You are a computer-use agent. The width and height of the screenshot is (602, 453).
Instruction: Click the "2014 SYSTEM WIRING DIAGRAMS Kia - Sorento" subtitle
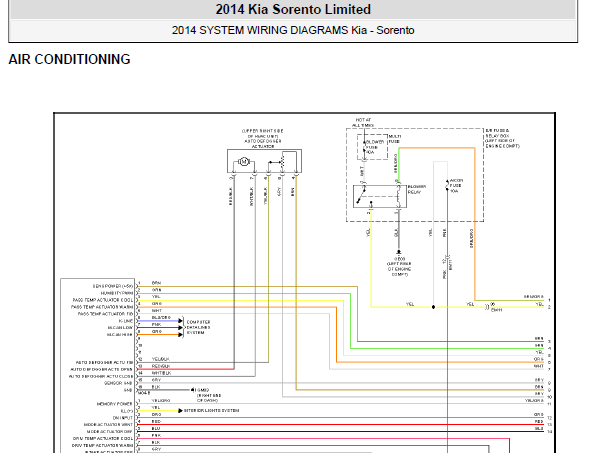coord(293,30)
